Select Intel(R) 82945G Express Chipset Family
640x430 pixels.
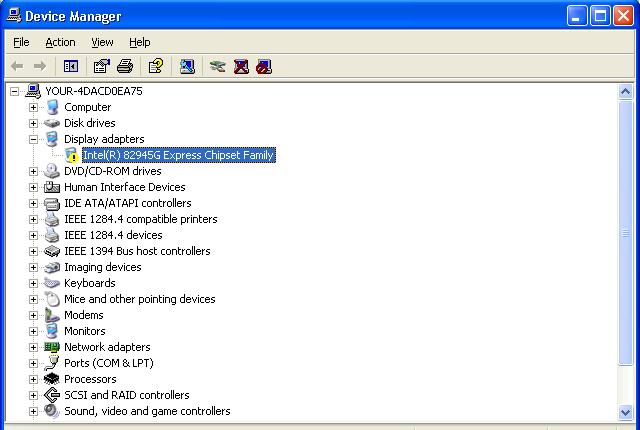[x=178, y=155]
